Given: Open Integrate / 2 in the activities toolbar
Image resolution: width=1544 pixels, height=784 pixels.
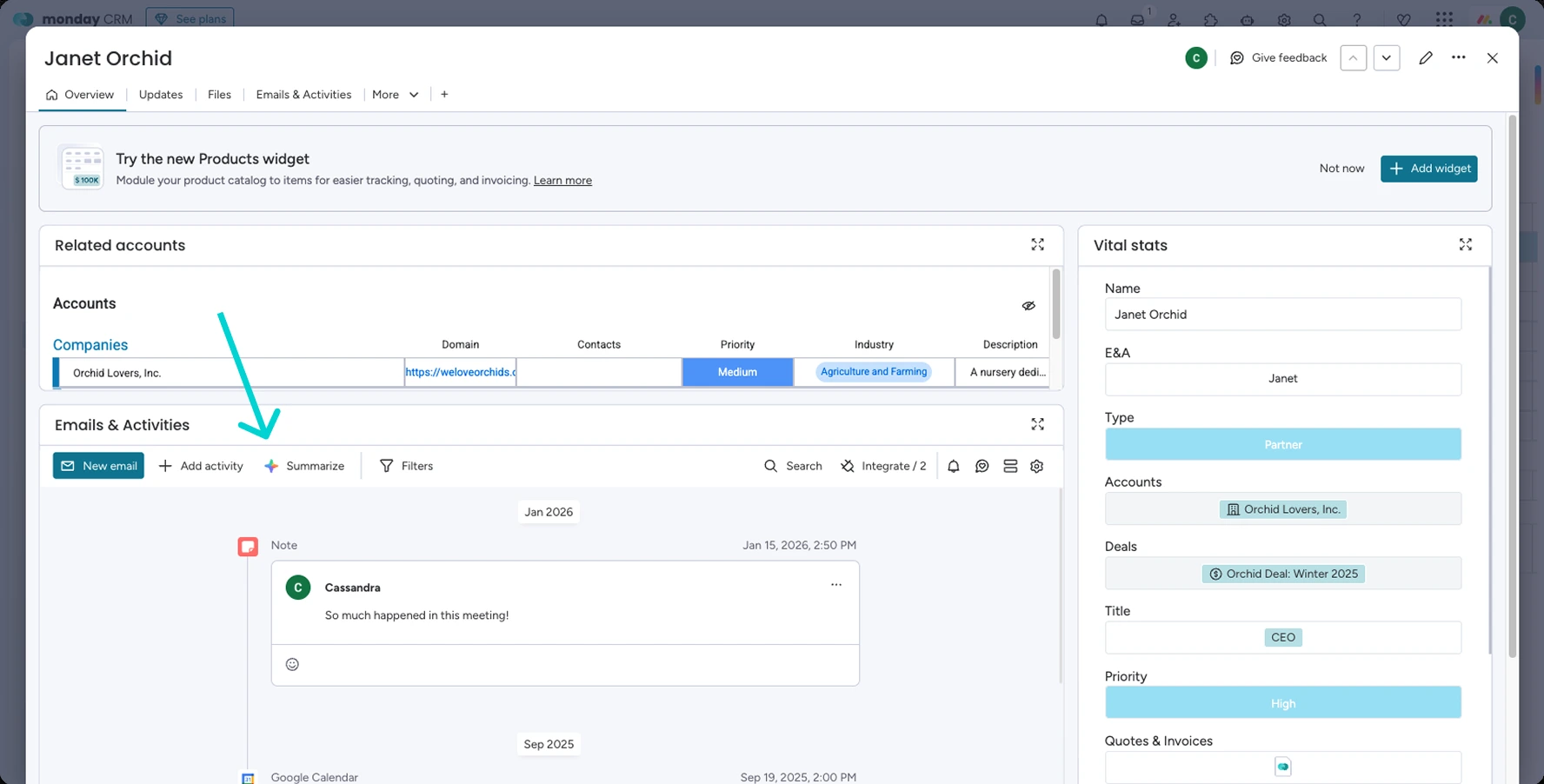Looking at the screenshot, I should (x=883, y=466).
